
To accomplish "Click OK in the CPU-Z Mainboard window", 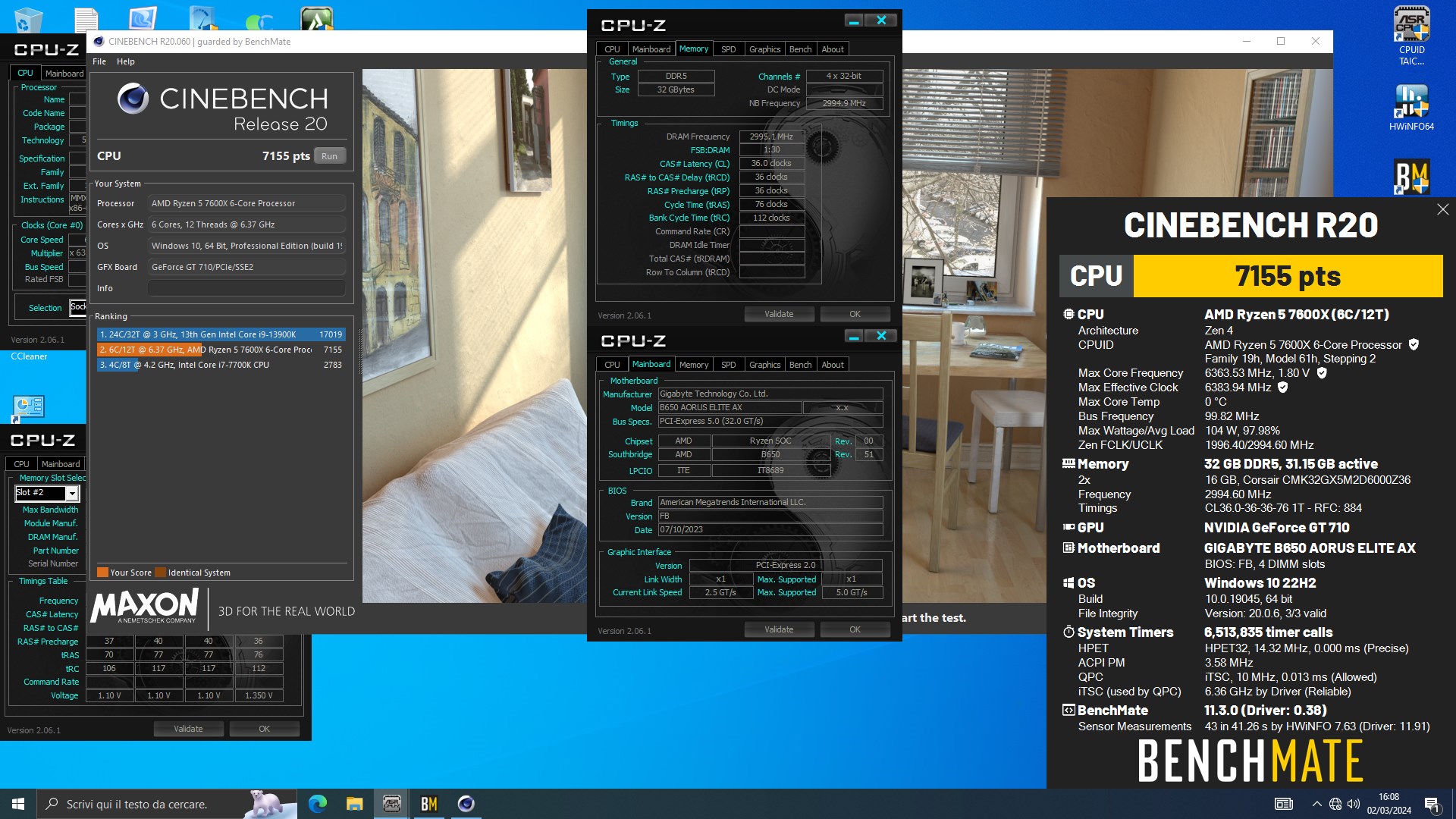I will click(x=855, y=629).
